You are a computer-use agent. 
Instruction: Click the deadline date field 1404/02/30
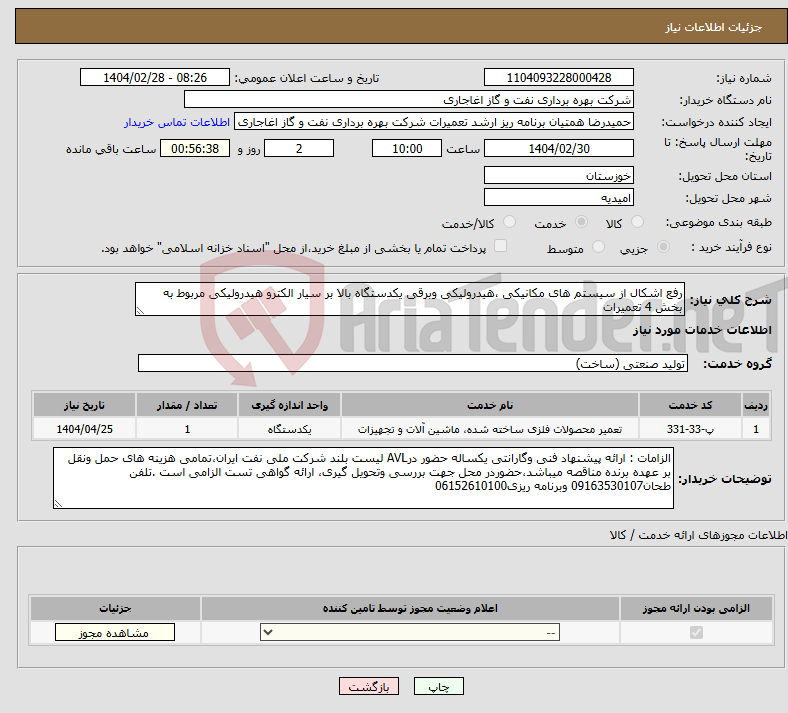558,149
